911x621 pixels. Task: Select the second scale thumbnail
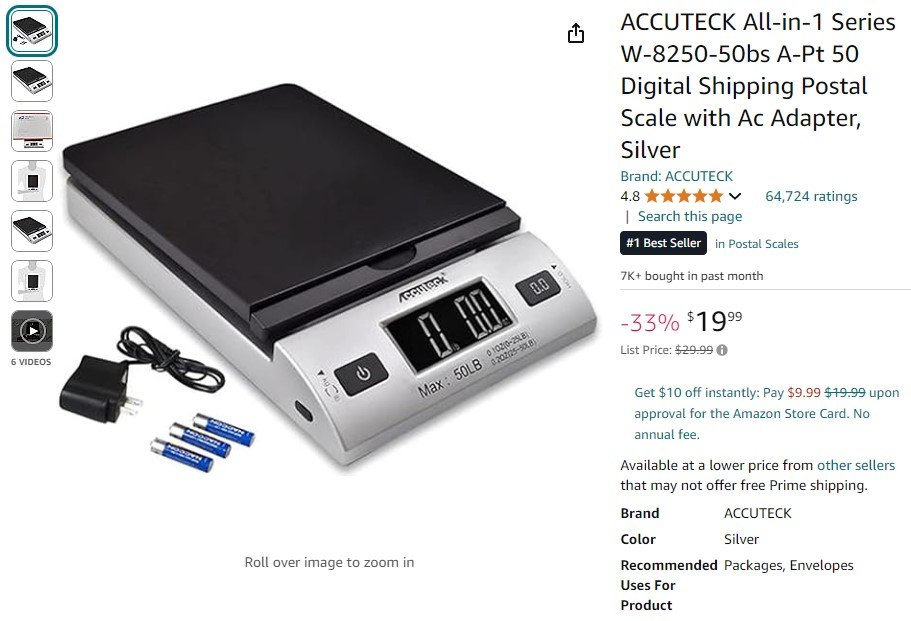(x=32, y=81)
